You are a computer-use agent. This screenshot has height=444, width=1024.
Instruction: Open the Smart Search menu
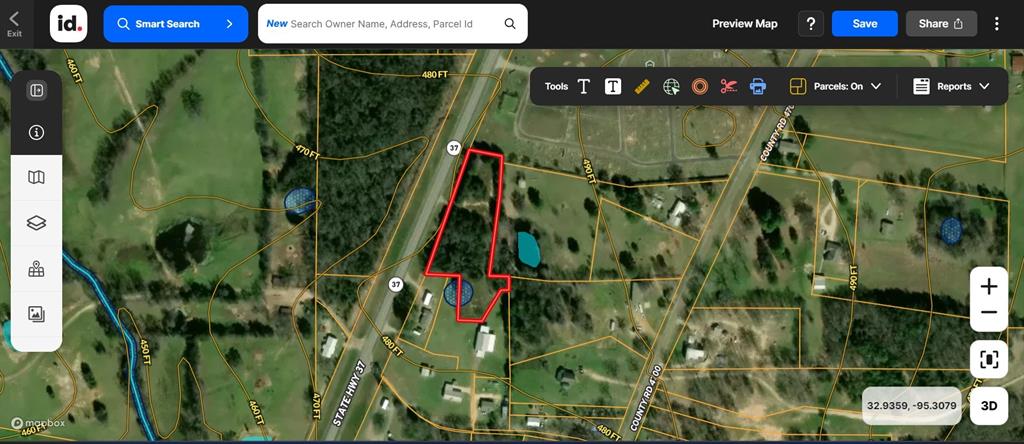tap(176, 24)
